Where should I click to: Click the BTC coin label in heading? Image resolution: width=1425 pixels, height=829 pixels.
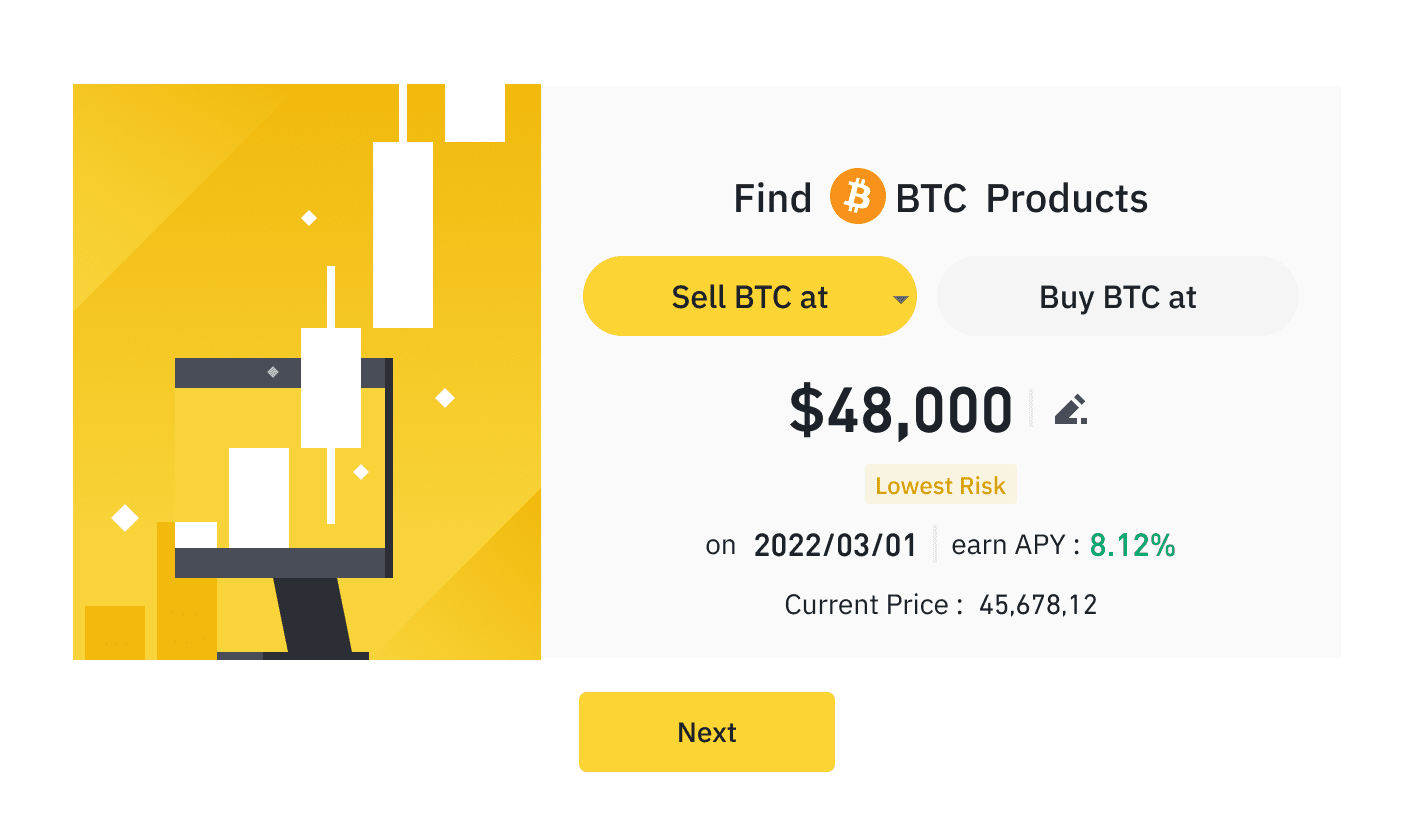pyautogui.click(x=931, y=198)
